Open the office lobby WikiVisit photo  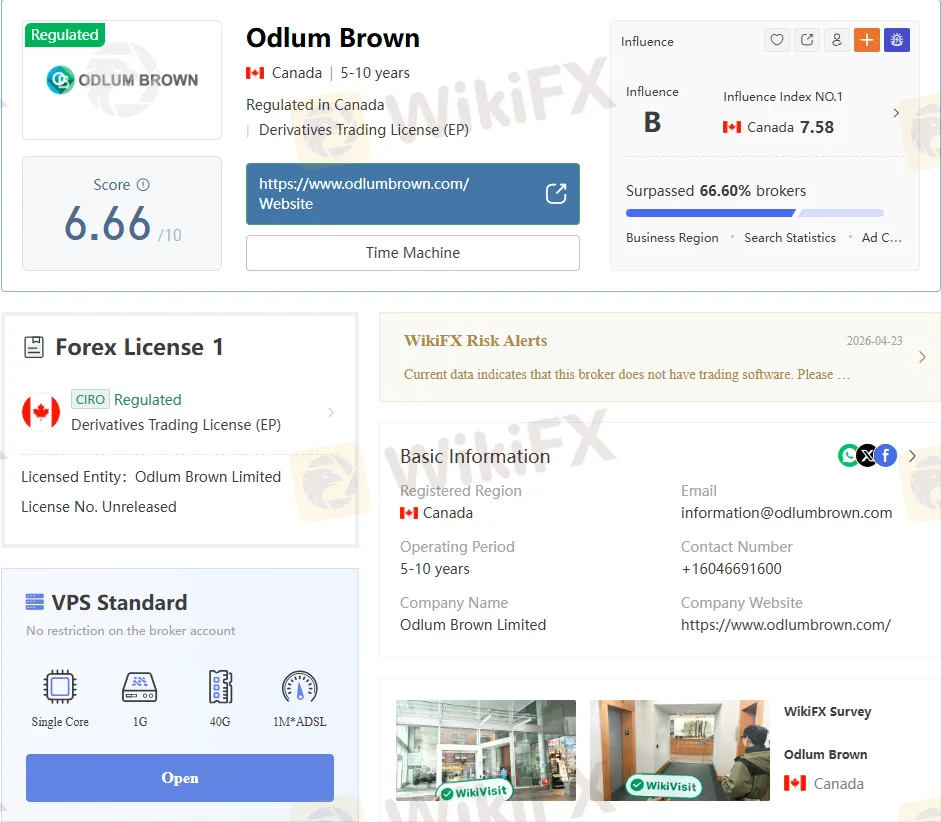679,750
